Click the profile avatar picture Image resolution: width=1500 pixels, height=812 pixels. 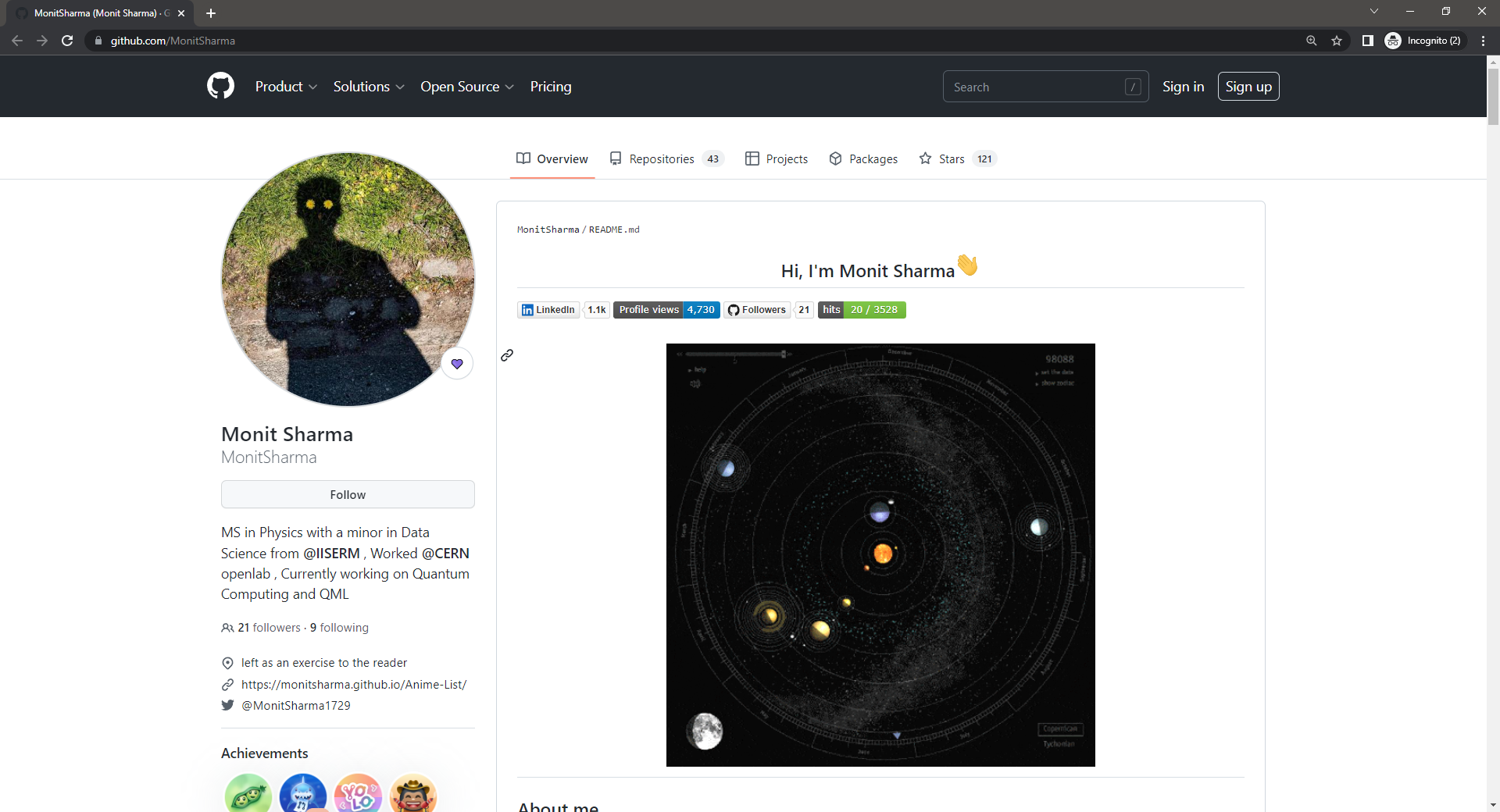point(348,279)
